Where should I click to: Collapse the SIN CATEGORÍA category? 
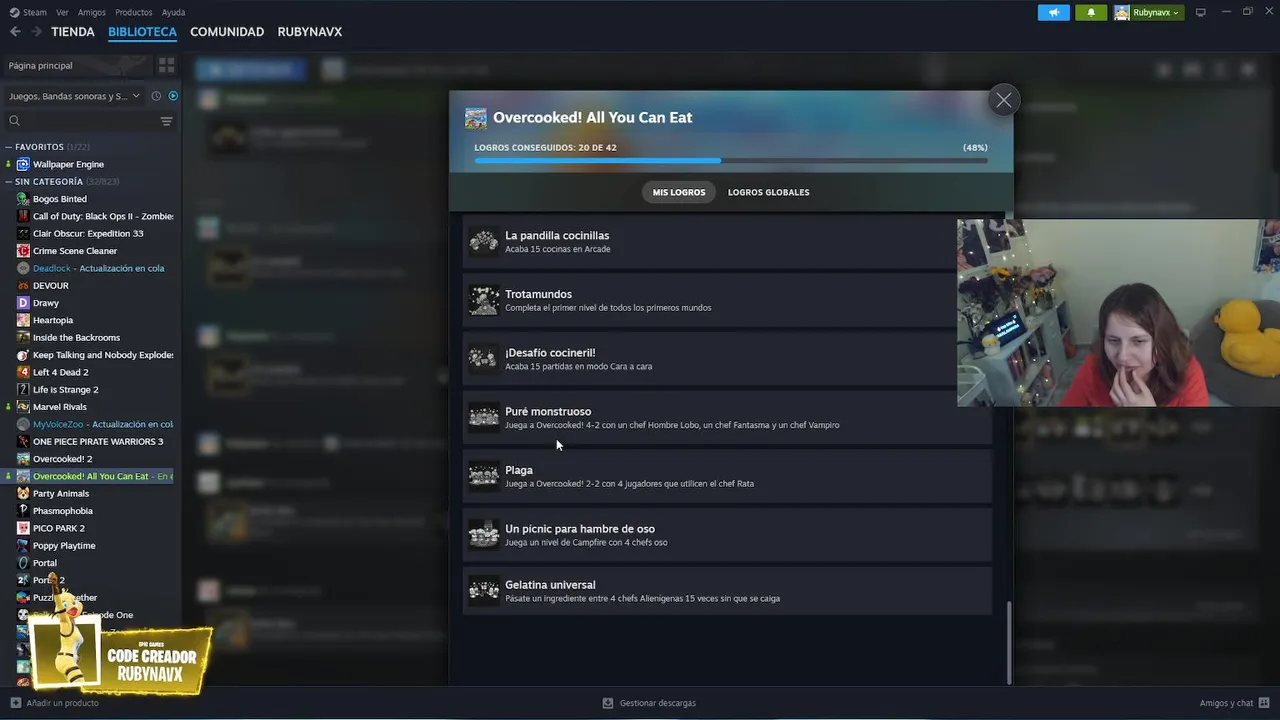8,182
